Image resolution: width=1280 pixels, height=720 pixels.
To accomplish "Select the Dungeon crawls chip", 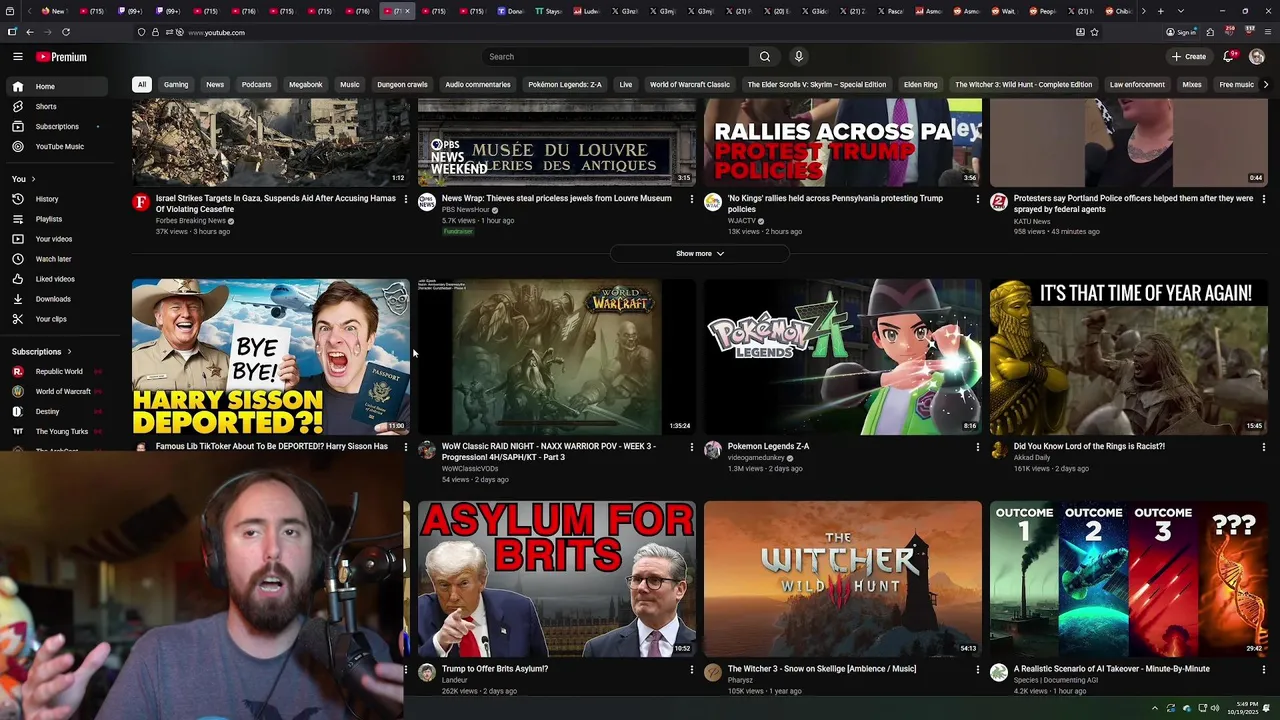I will click(x=402, y=85).
